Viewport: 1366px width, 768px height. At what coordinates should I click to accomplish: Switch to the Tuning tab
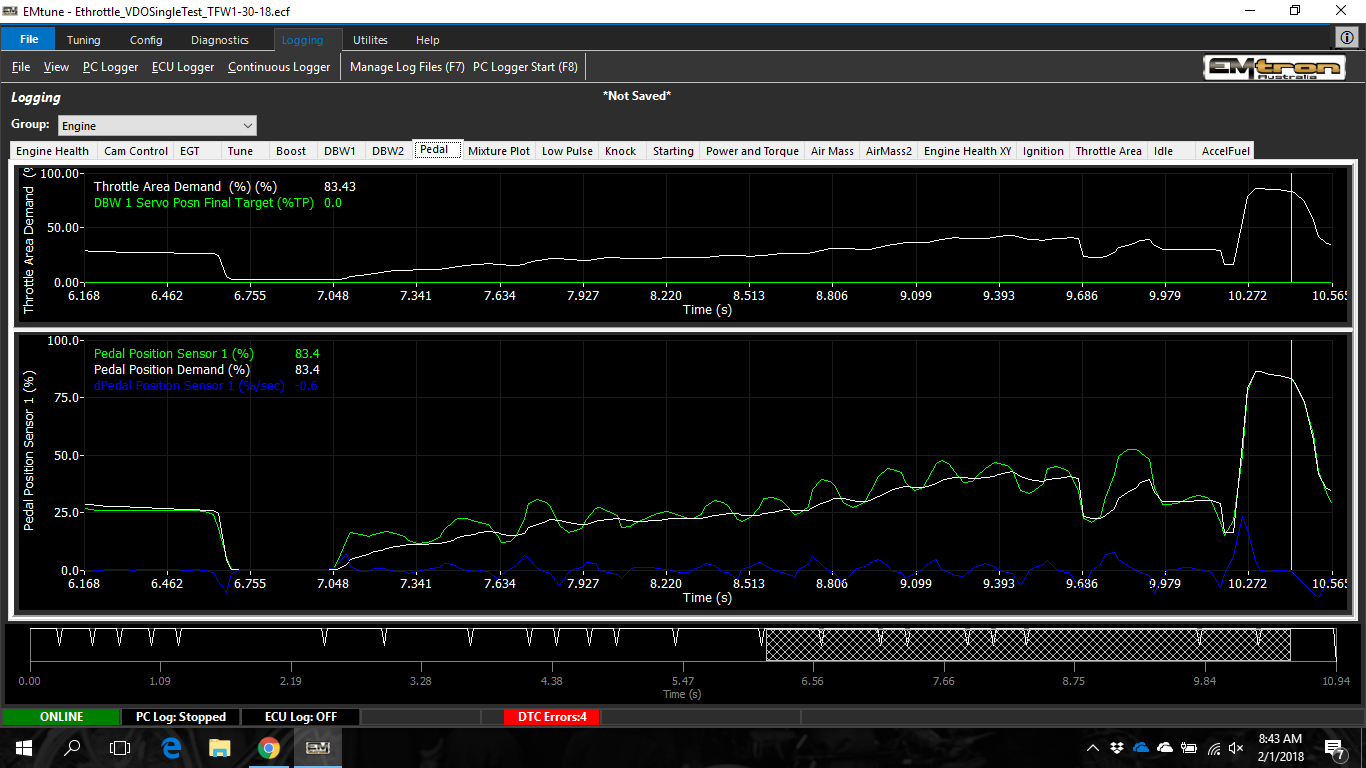point(83,40)
